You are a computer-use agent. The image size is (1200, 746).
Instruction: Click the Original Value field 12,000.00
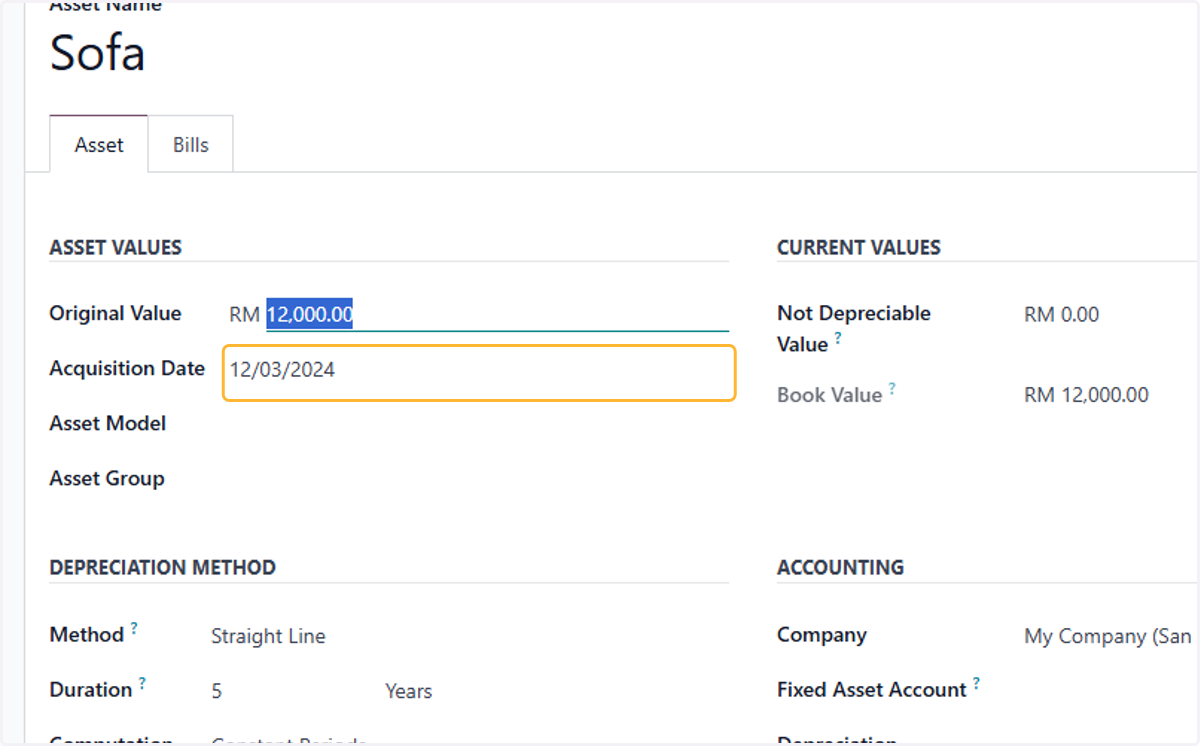pos(497,315)
